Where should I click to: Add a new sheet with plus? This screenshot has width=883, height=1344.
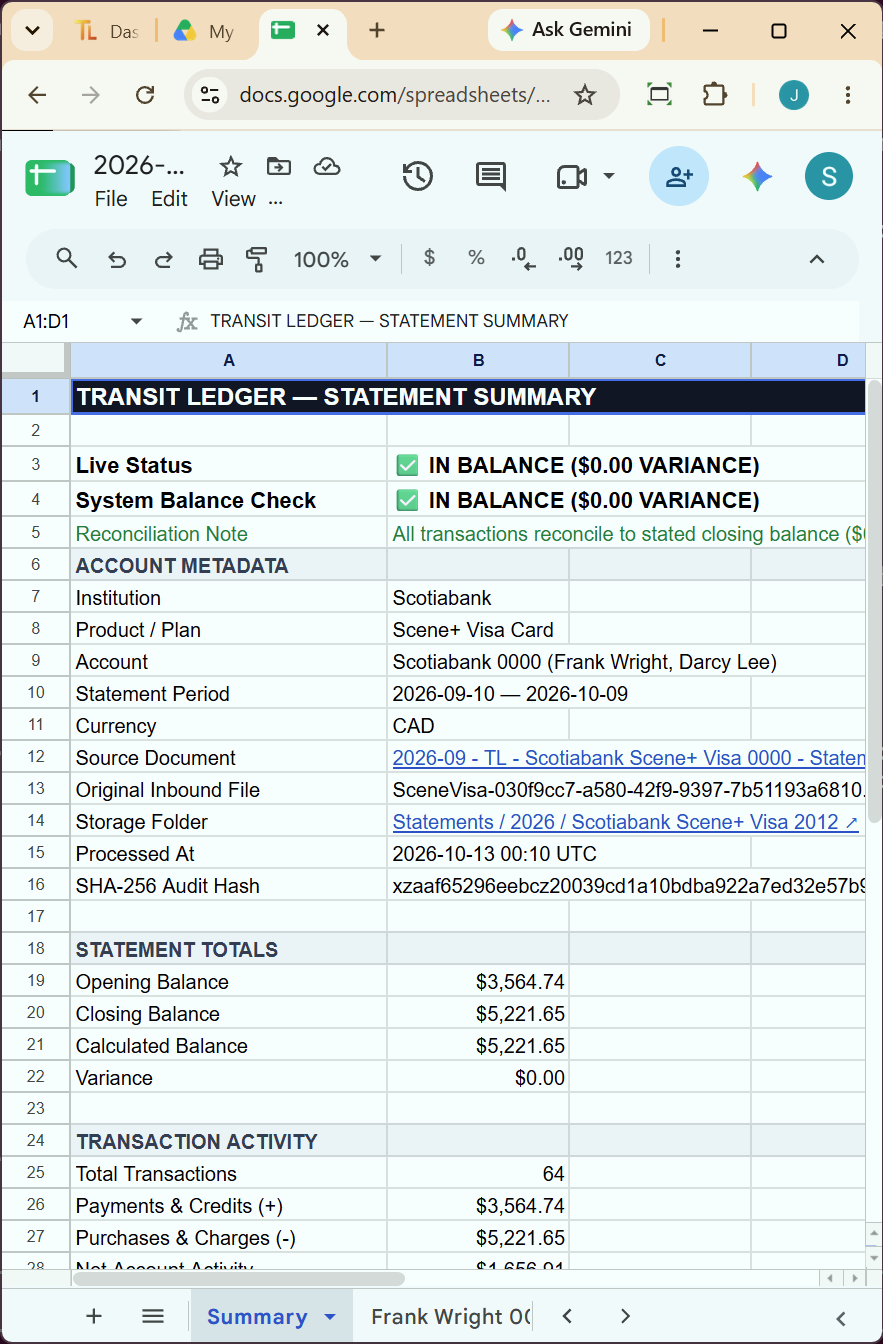pos(94,1316)
